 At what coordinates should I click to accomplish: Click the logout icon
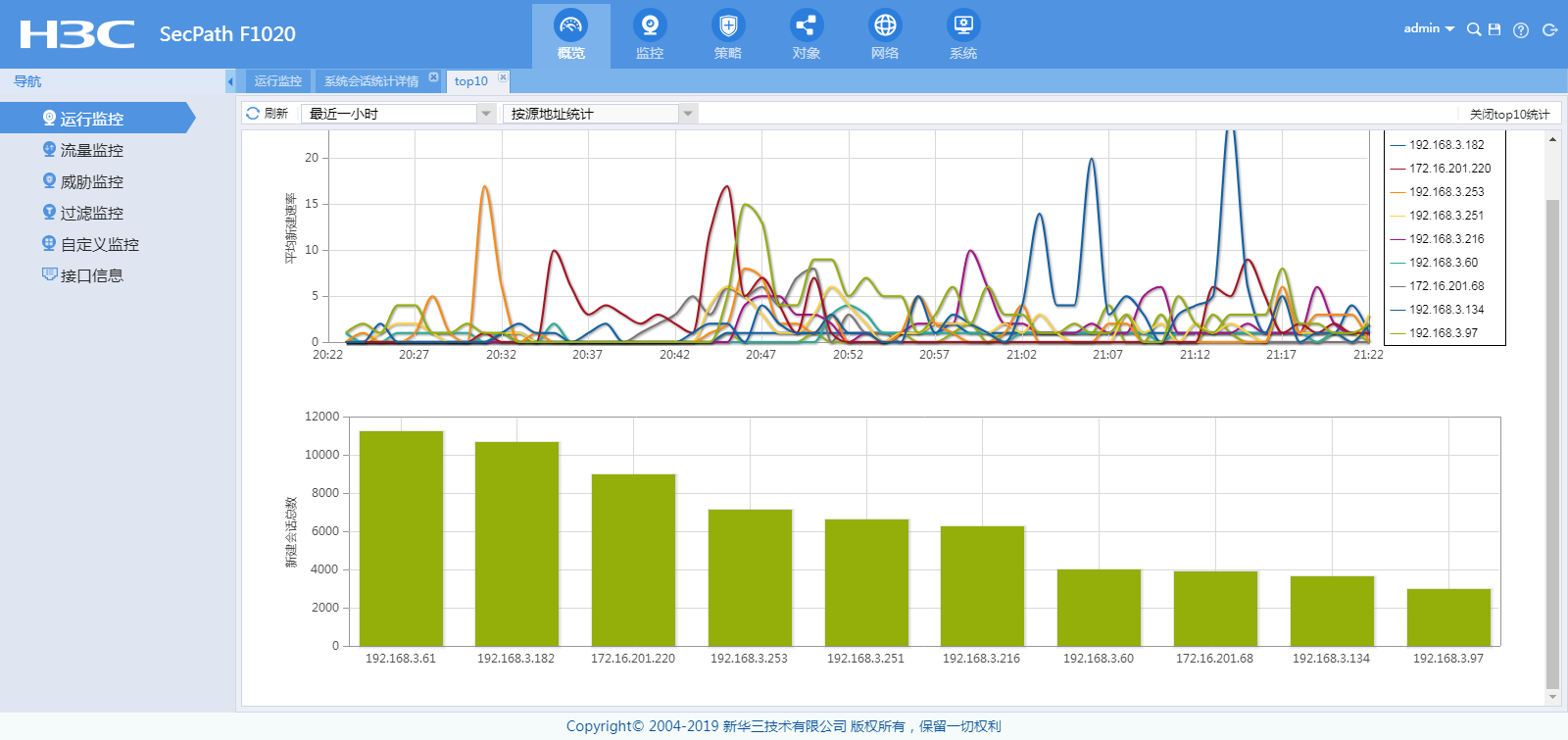1549,30
